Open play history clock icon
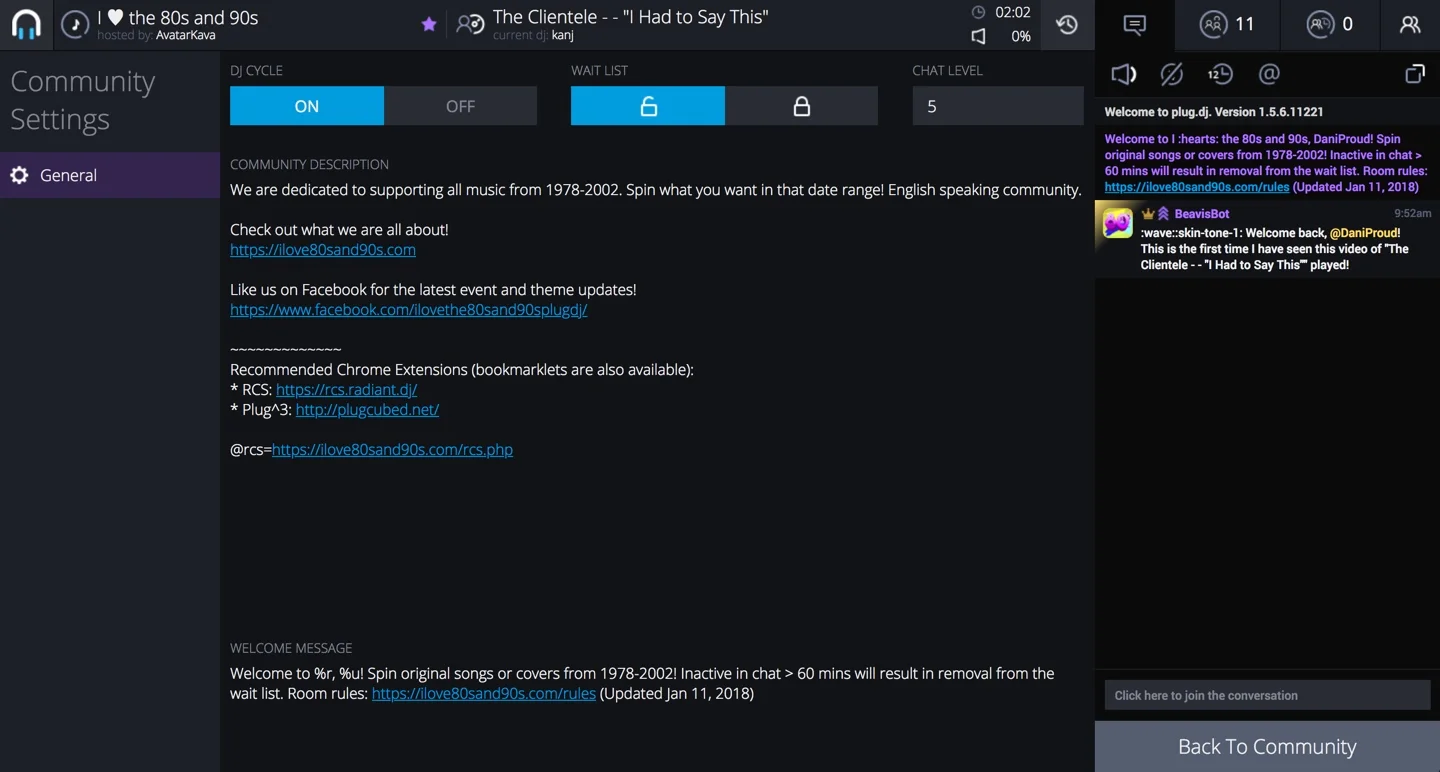 pos(1067,25)
